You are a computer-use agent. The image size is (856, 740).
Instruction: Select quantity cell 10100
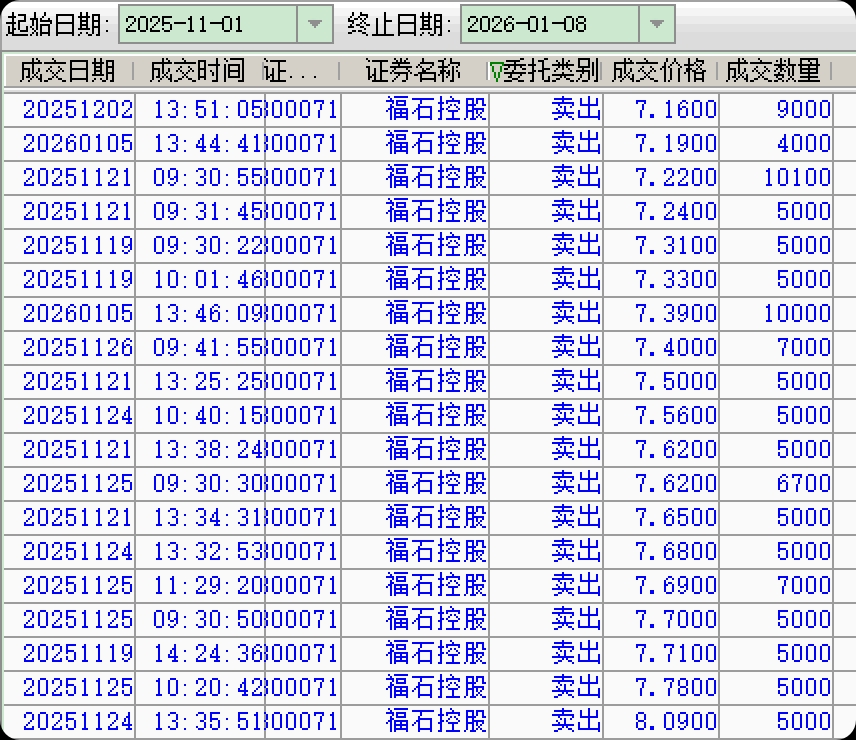point(776,177)
